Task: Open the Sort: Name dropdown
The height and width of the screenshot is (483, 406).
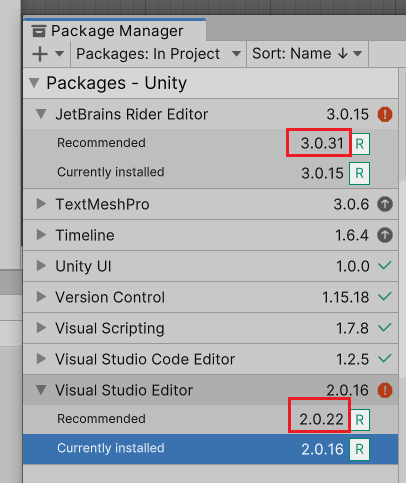Action: [x=307, y=54]
